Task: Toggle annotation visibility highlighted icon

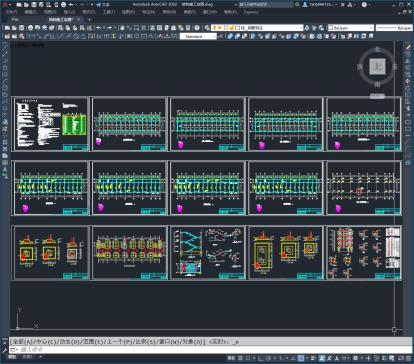Action: tap(321, 358)
